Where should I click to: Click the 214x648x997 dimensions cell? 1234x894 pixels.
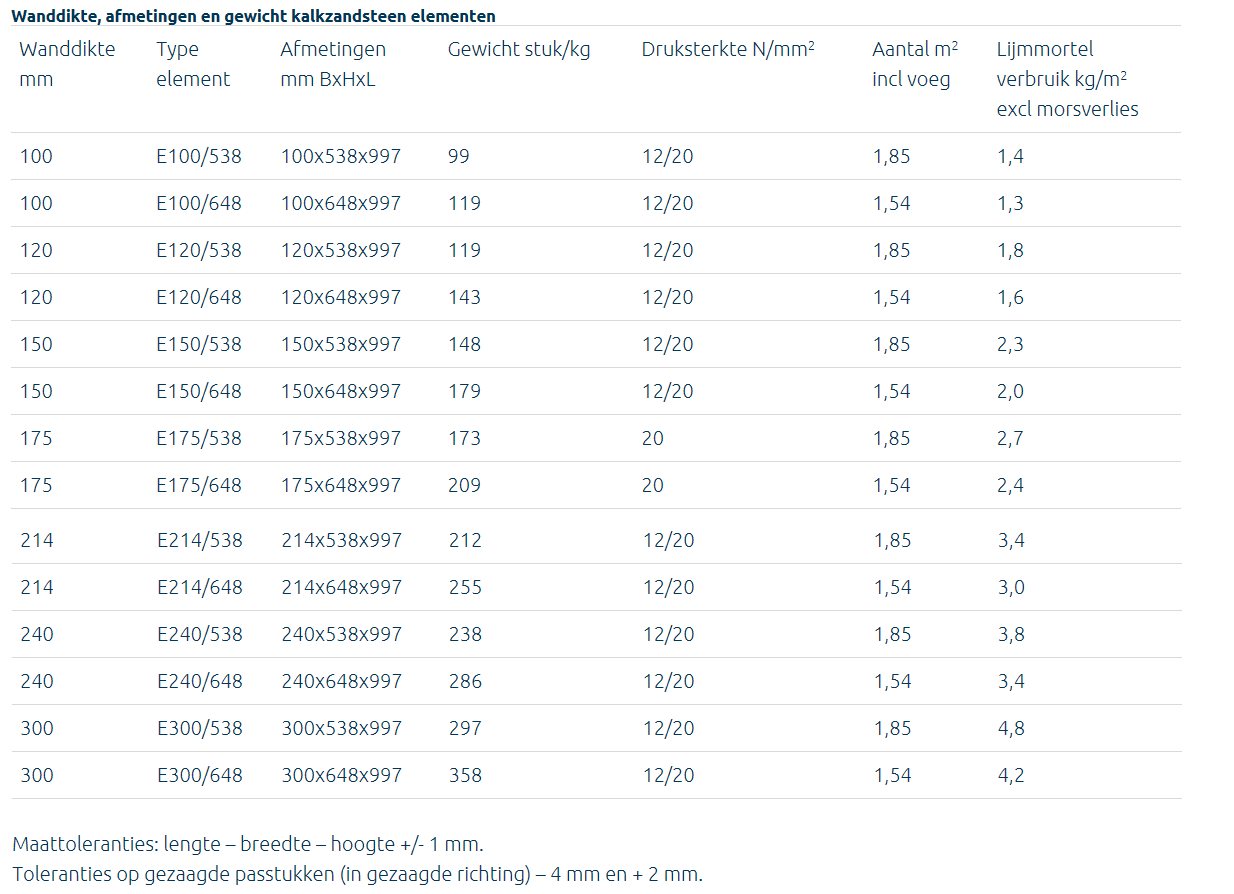[x=341, y=587]
